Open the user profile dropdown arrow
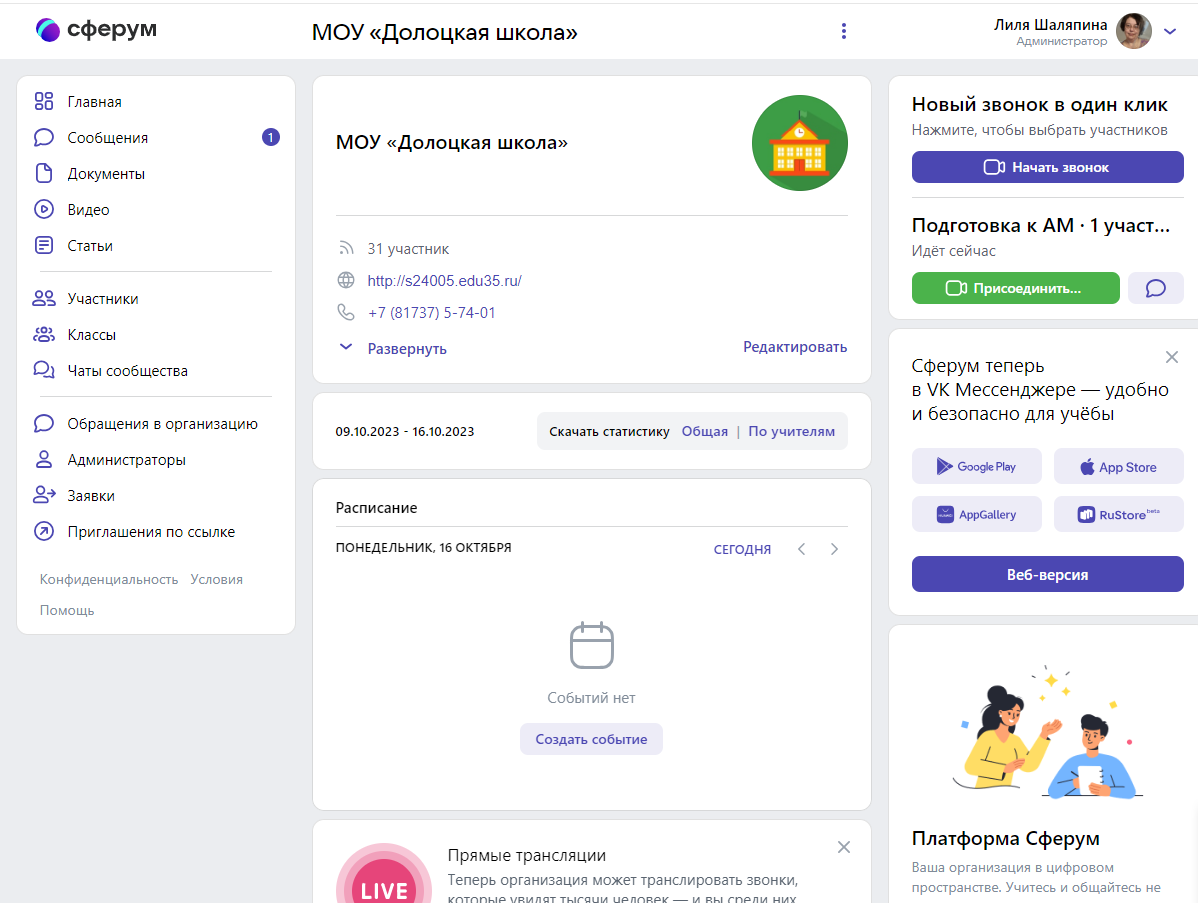This screenshot has width=1198, height=903. (x=1170, y=31)
